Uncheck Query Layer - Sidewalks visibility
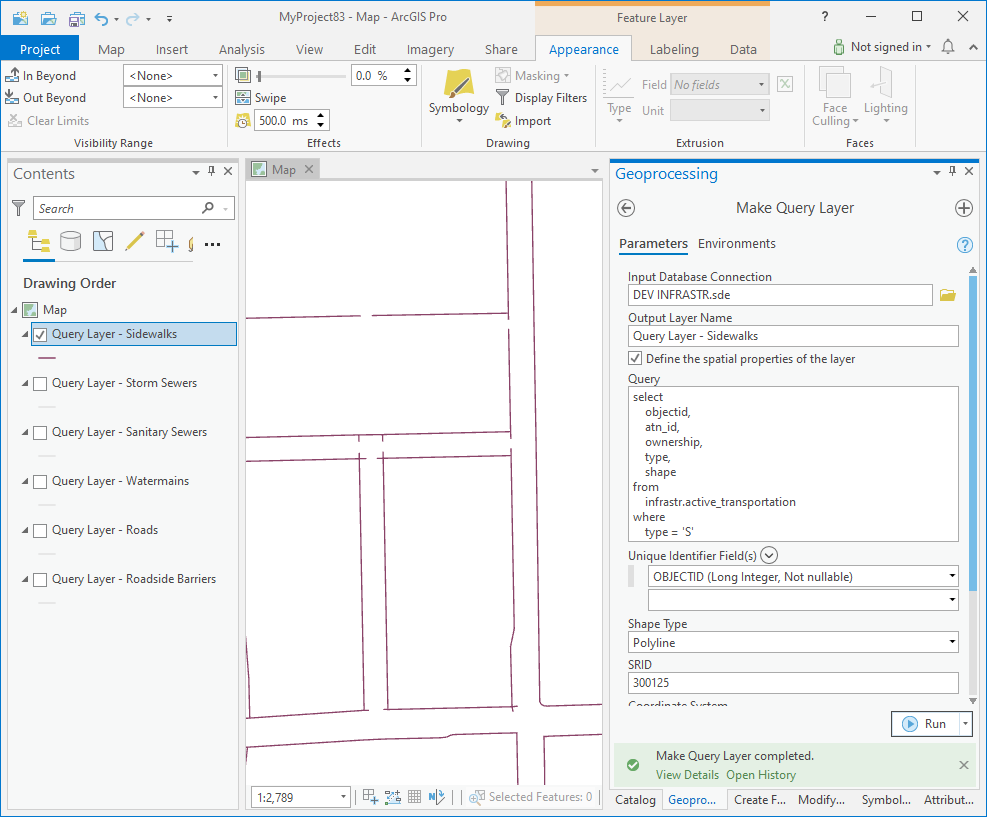This screenshot has width=987, height=817. tap(41, 334)
